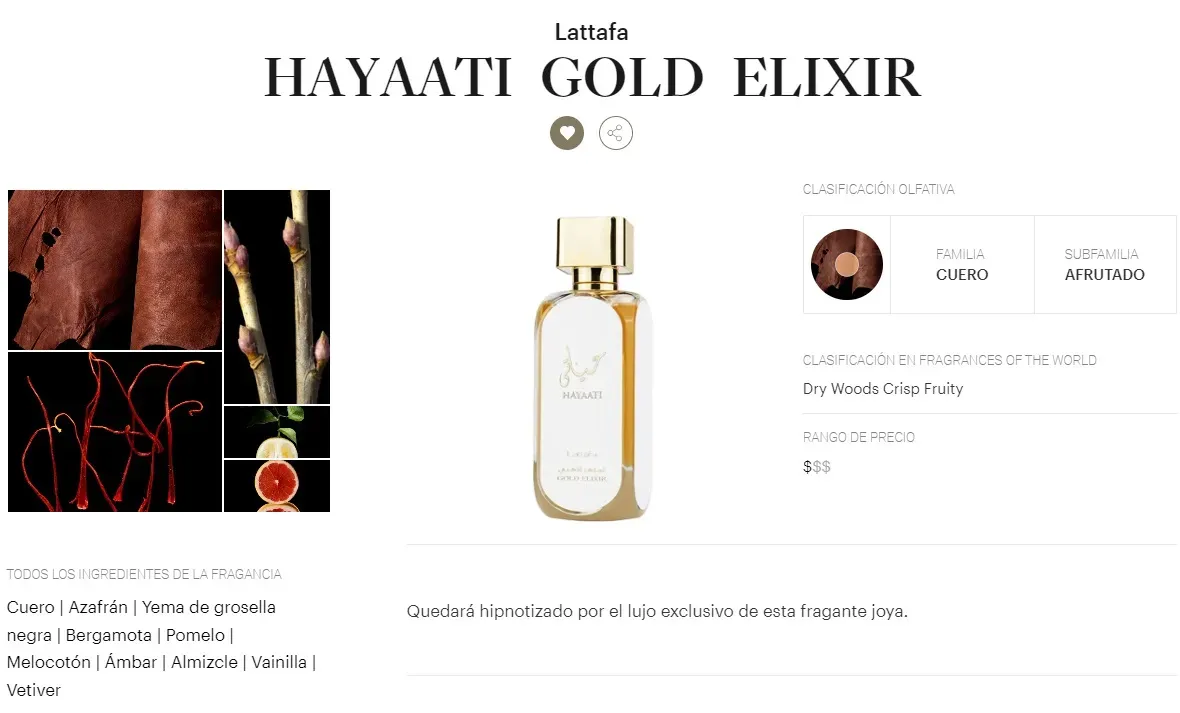Select the Vainilla ingredient
The height and width of the screenshot is (713, 1180).
pyautogui.click(x=279, y=662)
